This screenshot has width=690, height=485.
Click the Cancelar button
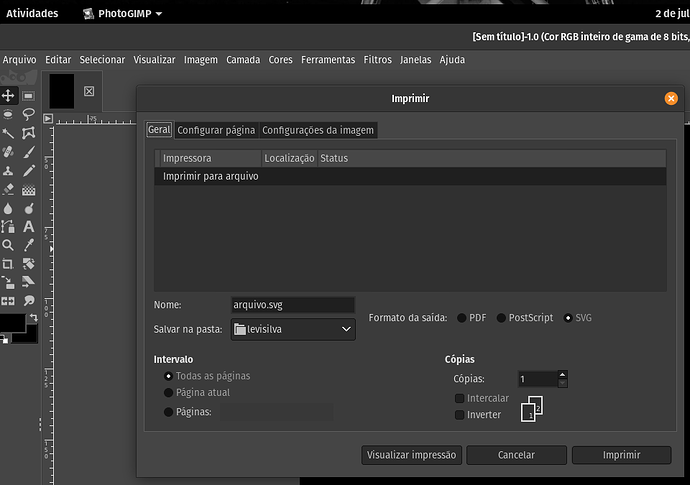(x=516, y=455)
